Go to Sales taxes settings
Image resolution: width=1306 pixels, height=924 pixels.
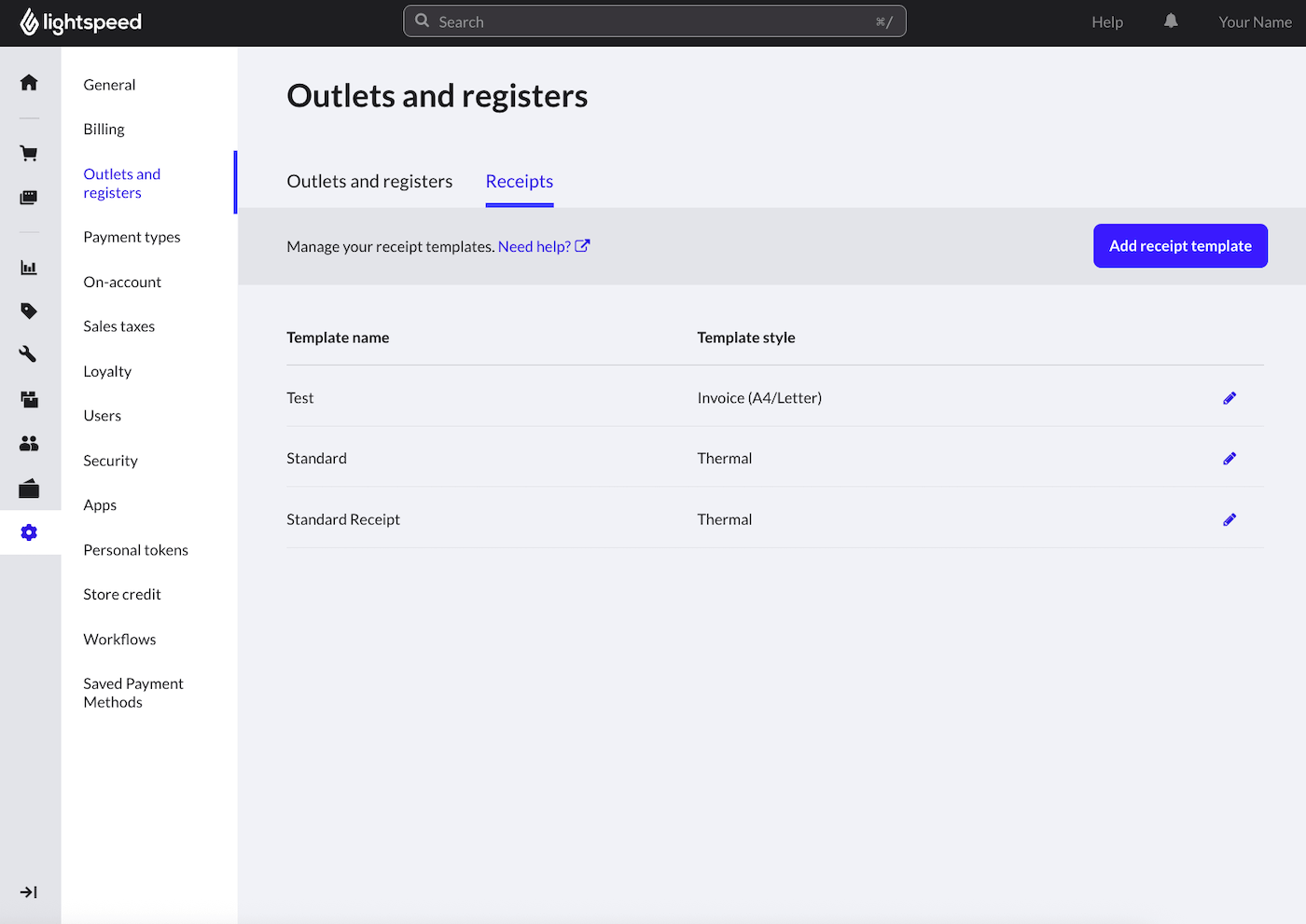pos(118,326)
